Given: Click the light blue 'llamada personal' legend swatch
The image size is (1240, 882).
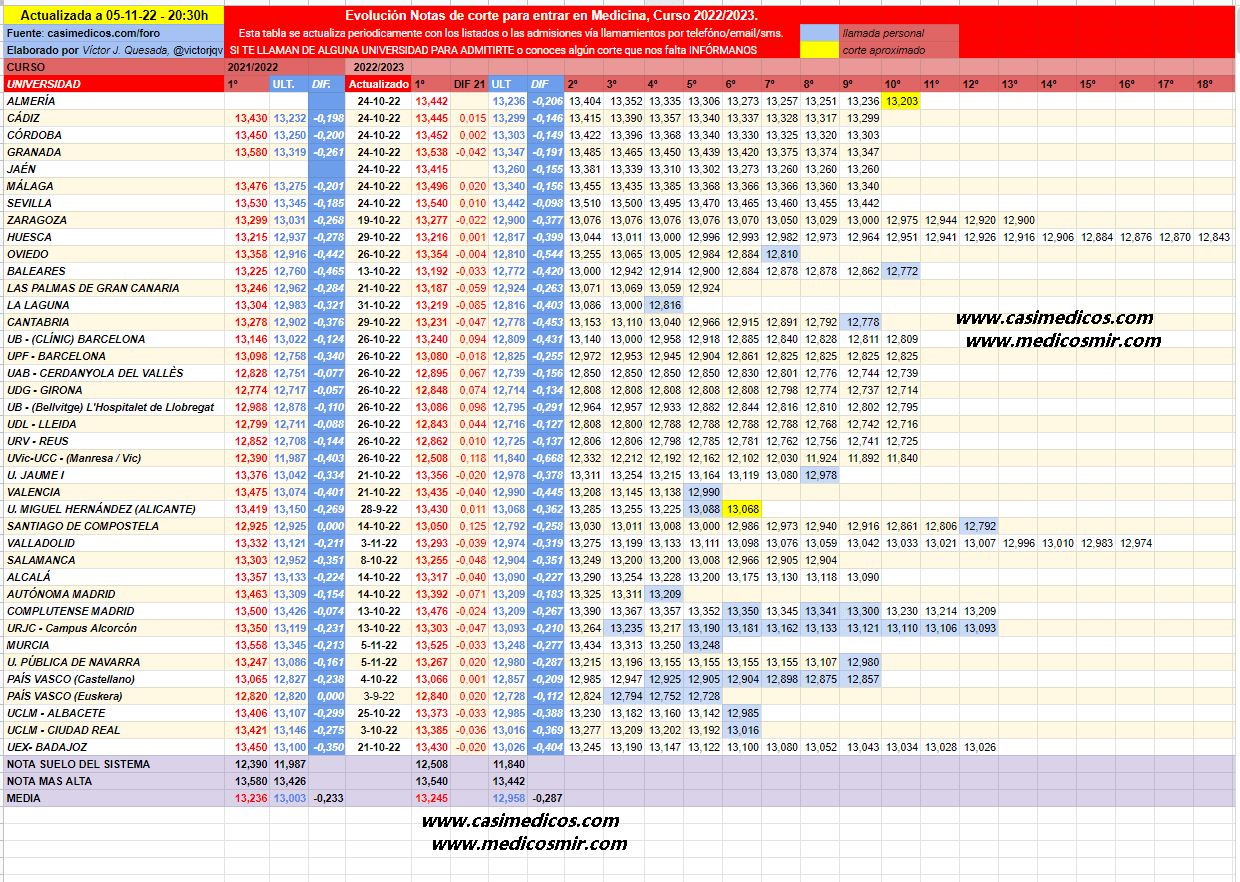Looking at the screenshot, I should [819, 33].
